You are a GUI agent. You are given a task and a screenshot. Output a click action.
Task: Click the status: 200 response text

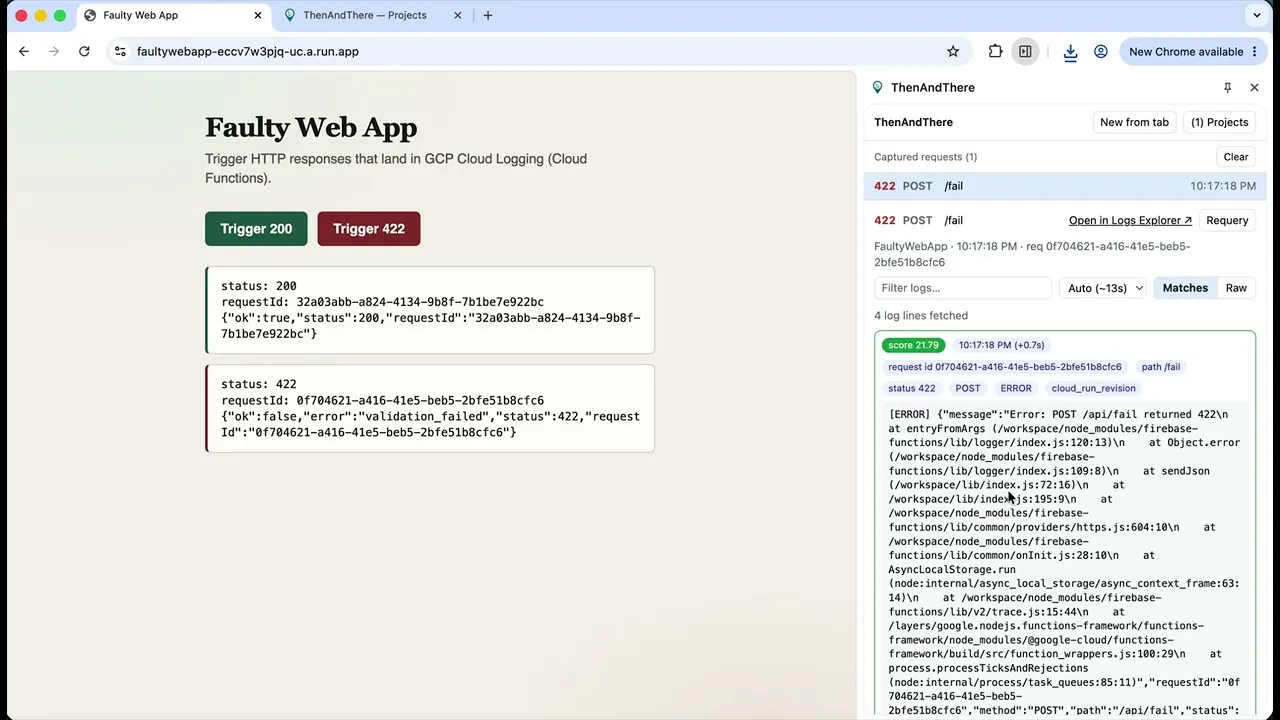pos(259,286)
